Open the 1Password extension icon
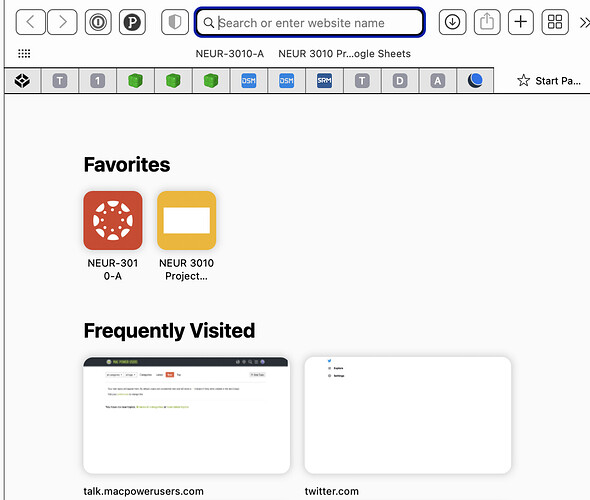 (98, 23)
